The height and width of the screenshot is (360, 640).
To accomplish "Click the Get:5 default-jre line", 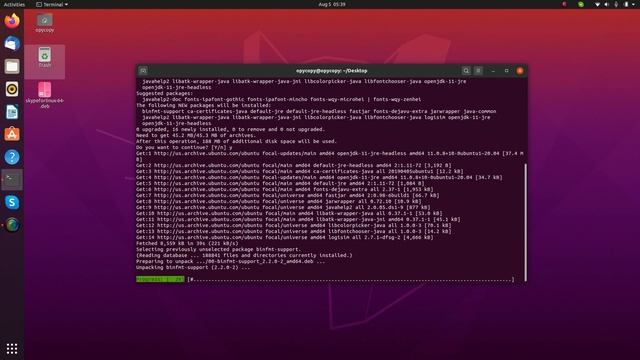I will [x=280, y=183].
